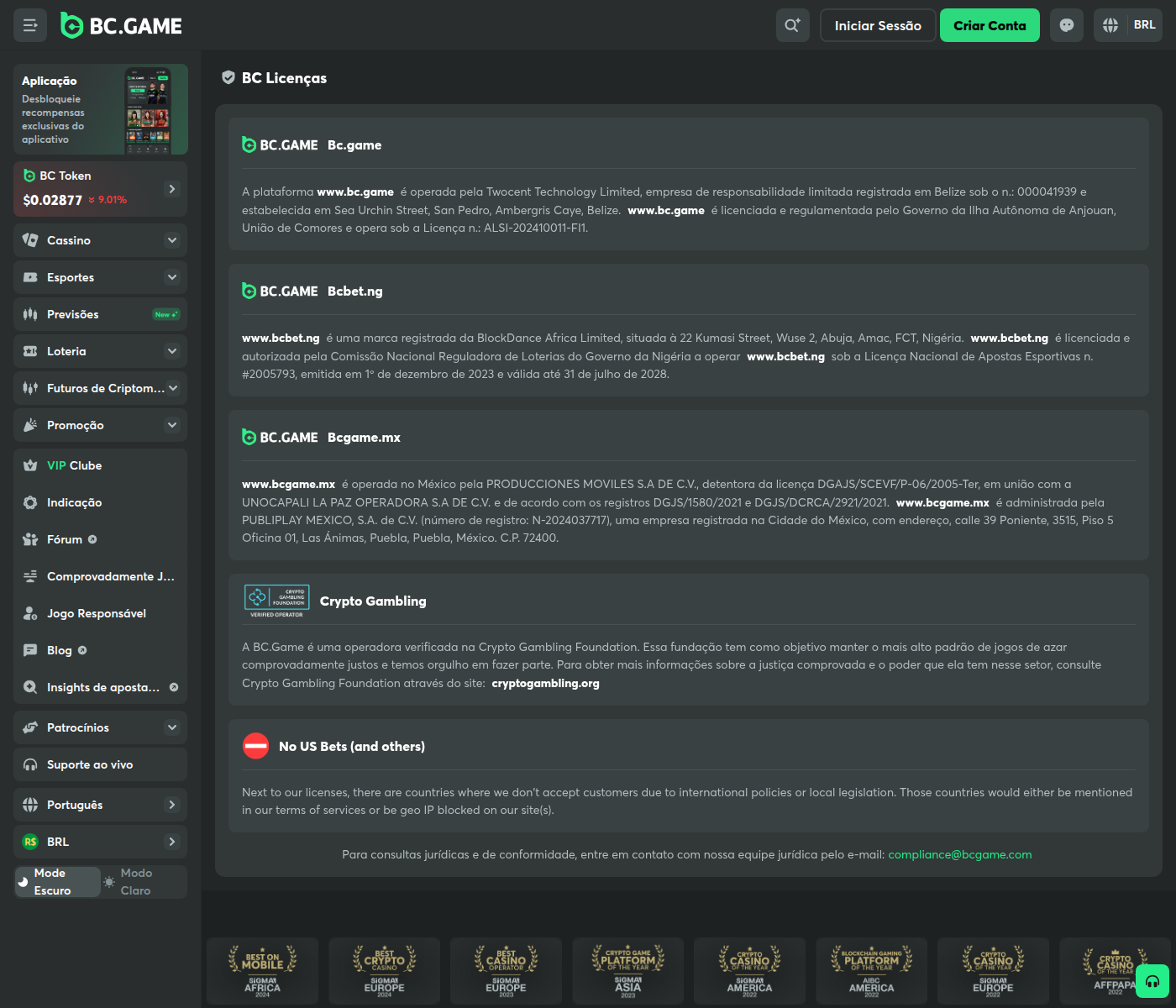
Task: Click the Patrocínios handshake icon
Action: tap(30, 727)
